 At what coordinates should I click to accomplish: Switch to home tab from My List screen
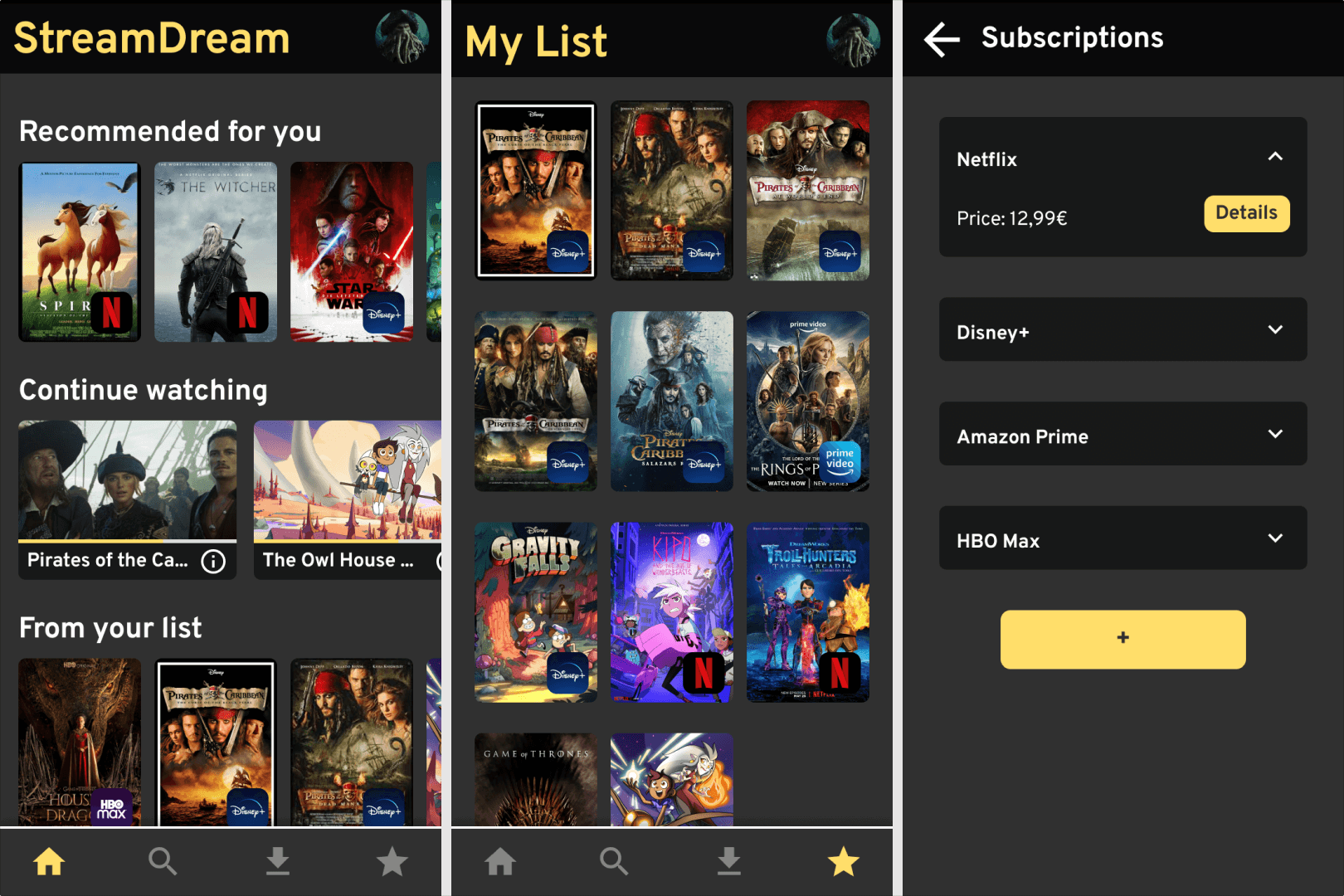pyautogui.click(x=500, y=862)
